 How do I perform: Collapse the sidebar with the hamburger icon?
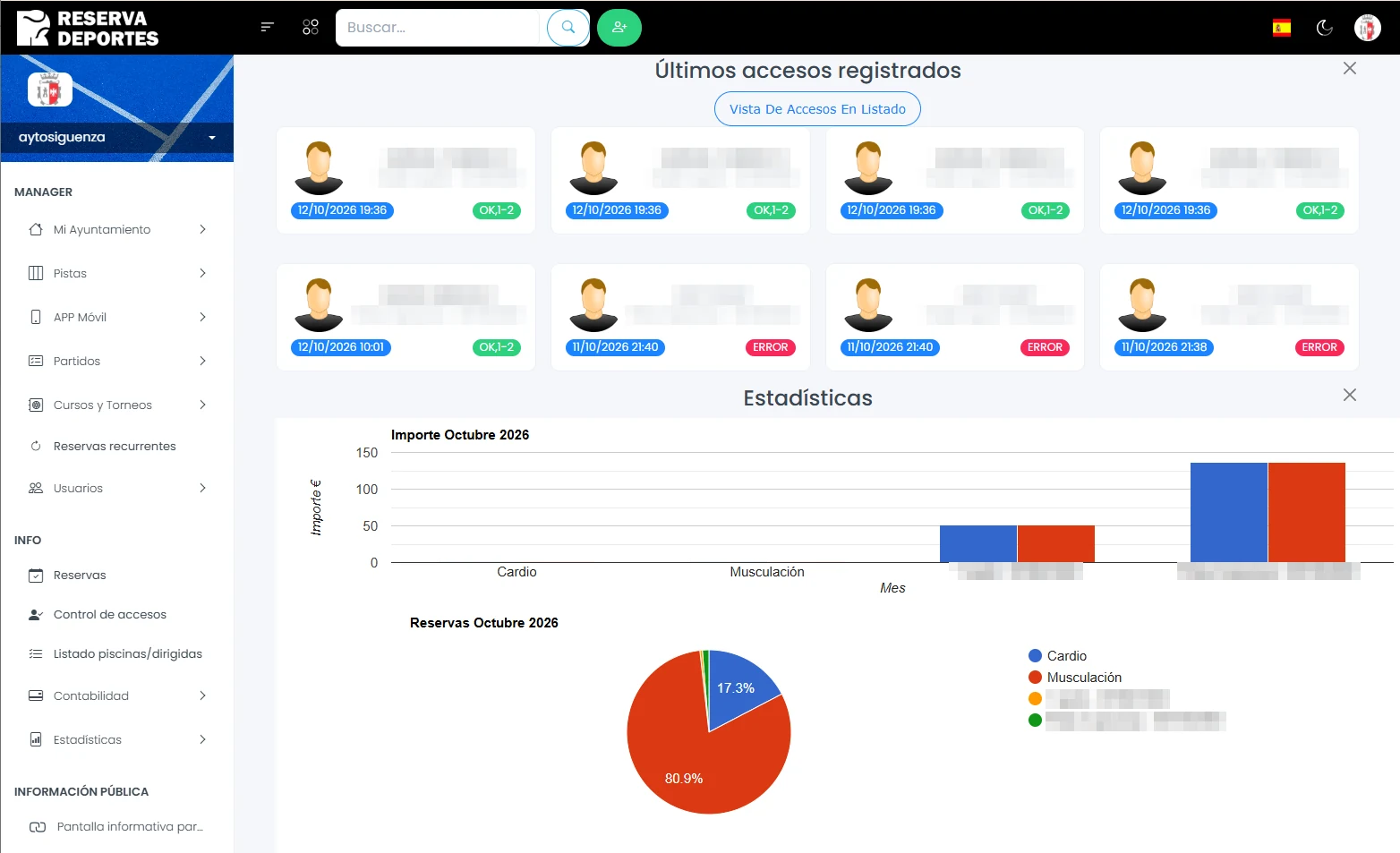tap(267, 27)
